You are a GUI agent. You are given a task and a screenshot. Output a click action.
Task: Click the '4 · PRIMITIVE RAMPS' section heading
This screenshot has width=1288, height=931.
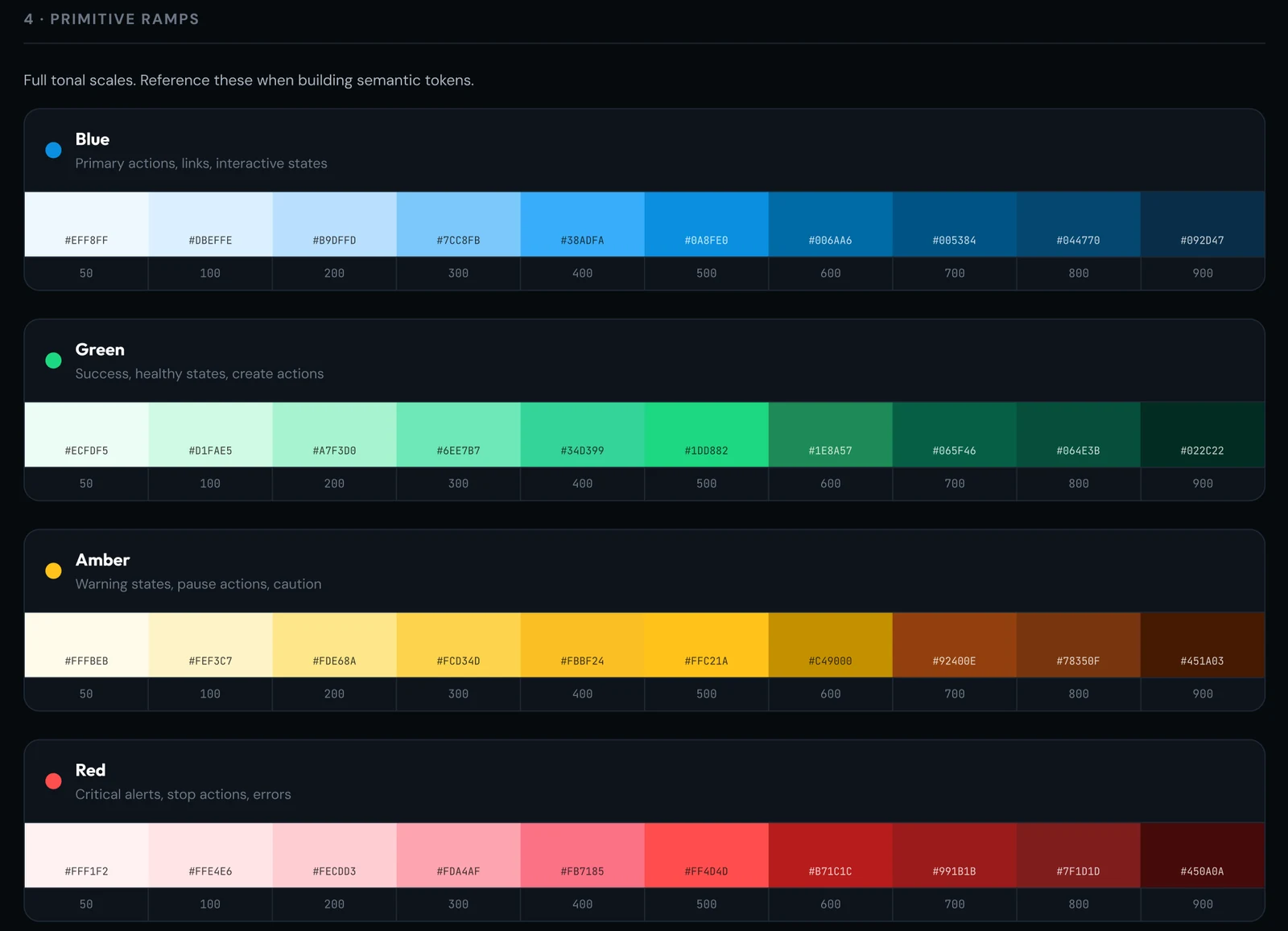pyautogui.click(x=111, y=19)
